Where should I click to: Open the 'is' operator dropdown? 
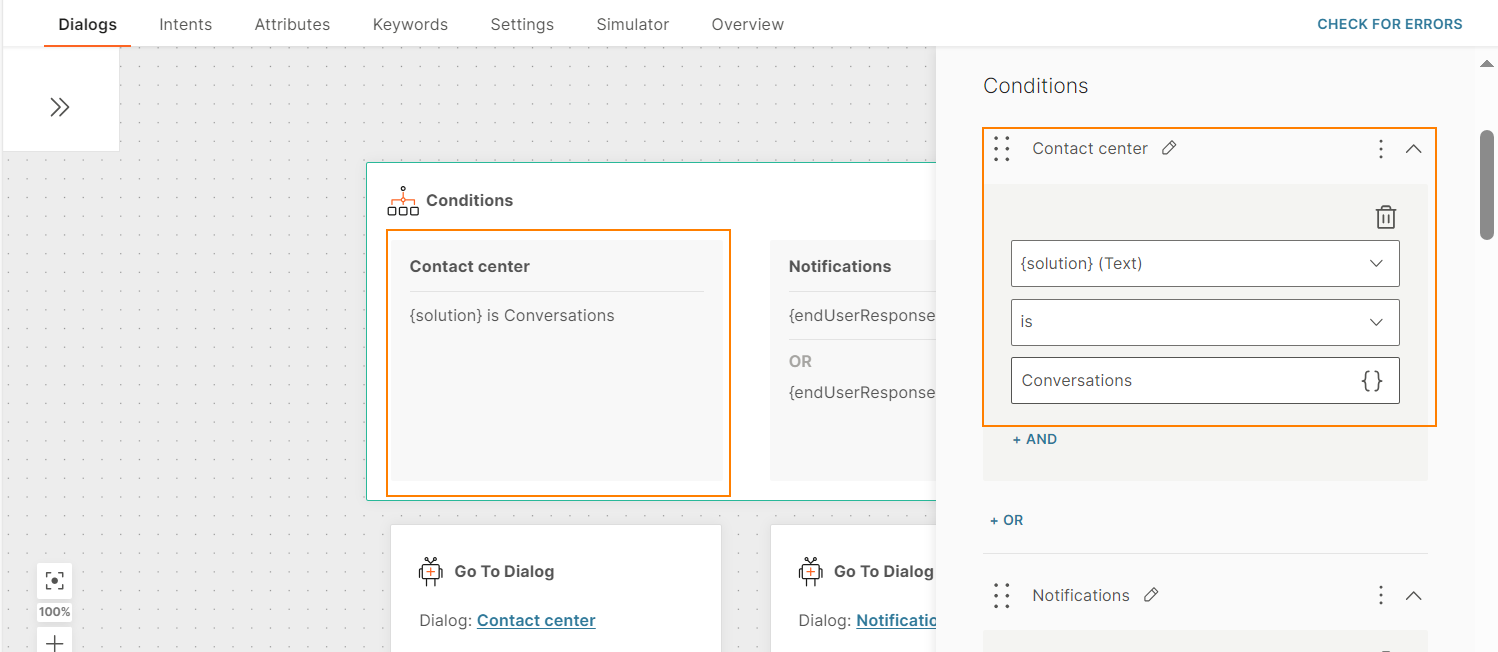(1204, 322)
